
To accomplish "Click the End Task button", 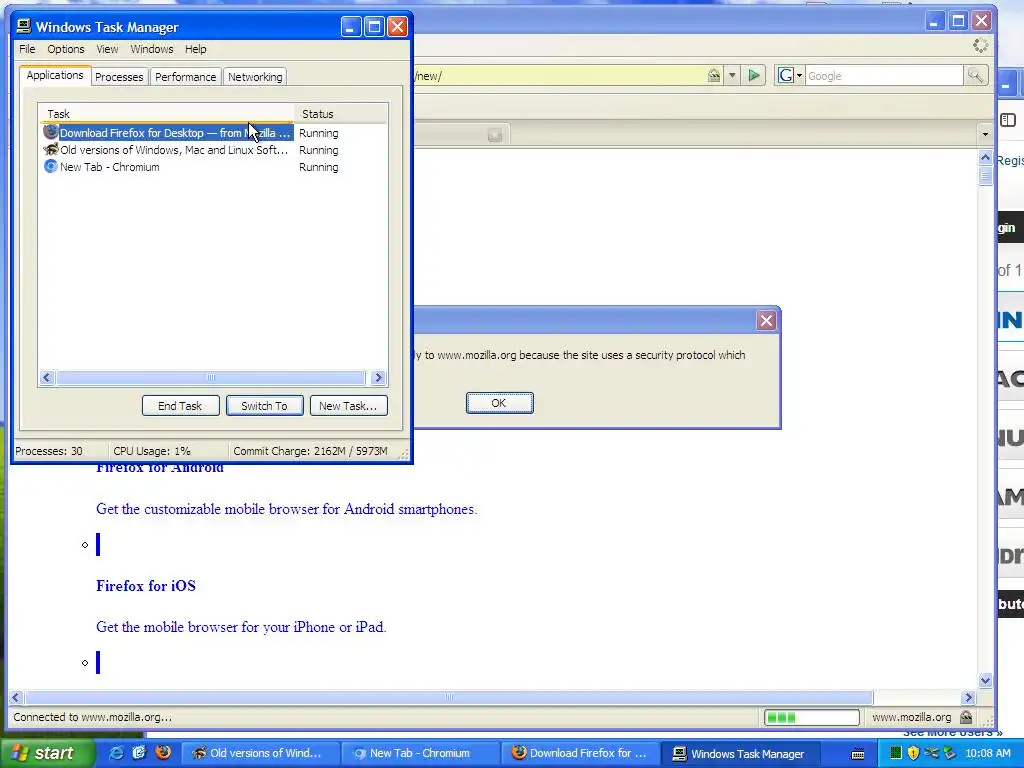I will pyautogui.click(x=180, y=406).
